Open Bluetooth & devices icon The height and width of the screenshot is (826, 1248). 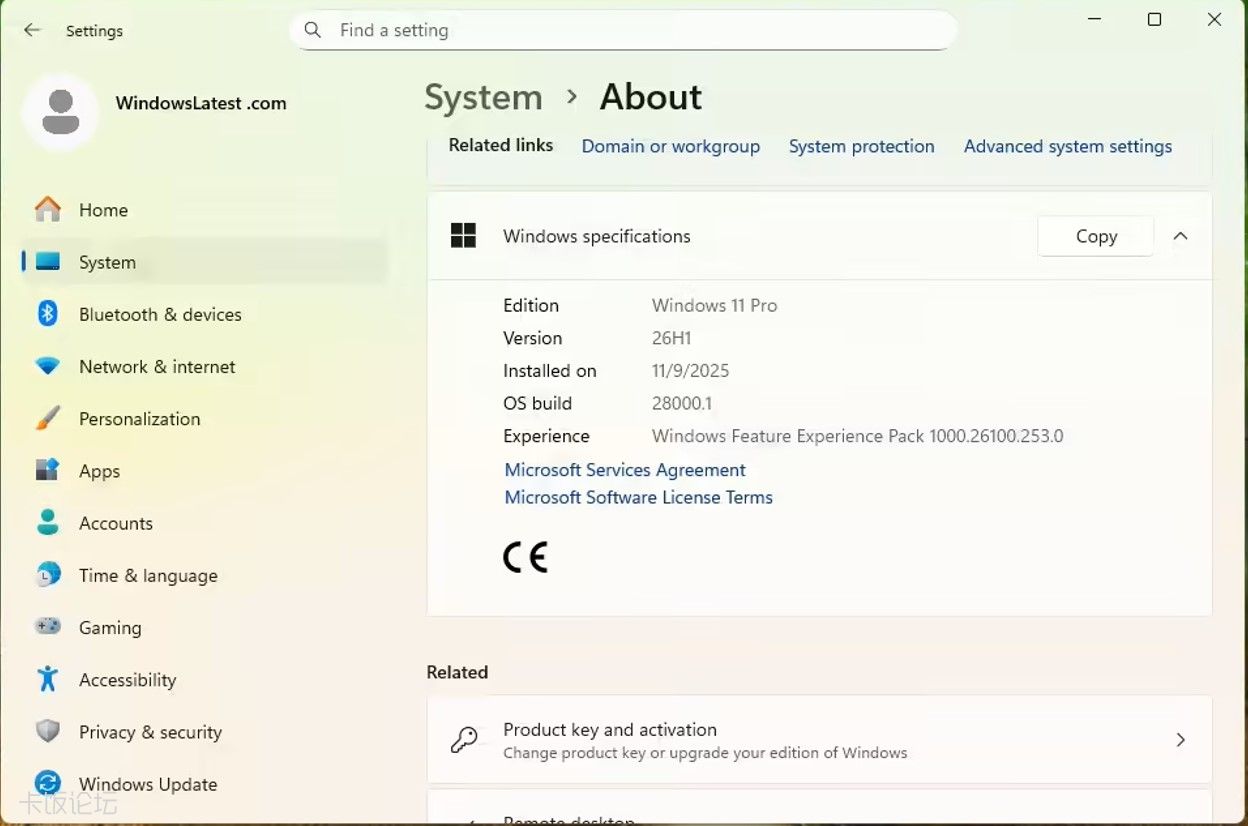pyautogui.click(x=47, y=314)
